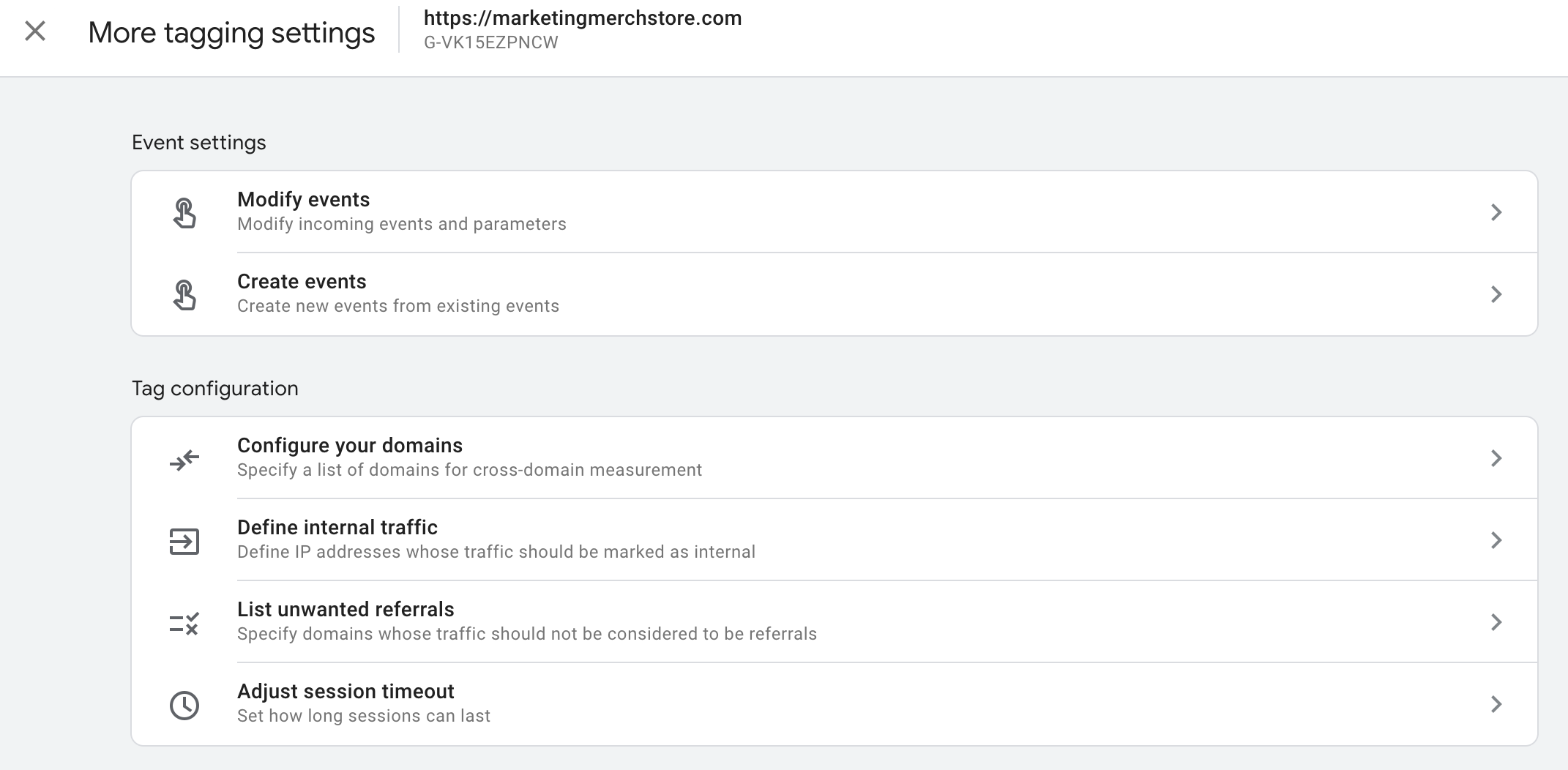
Task: Click the marketingmerchstore.com URL
Action: click(582, 18)
